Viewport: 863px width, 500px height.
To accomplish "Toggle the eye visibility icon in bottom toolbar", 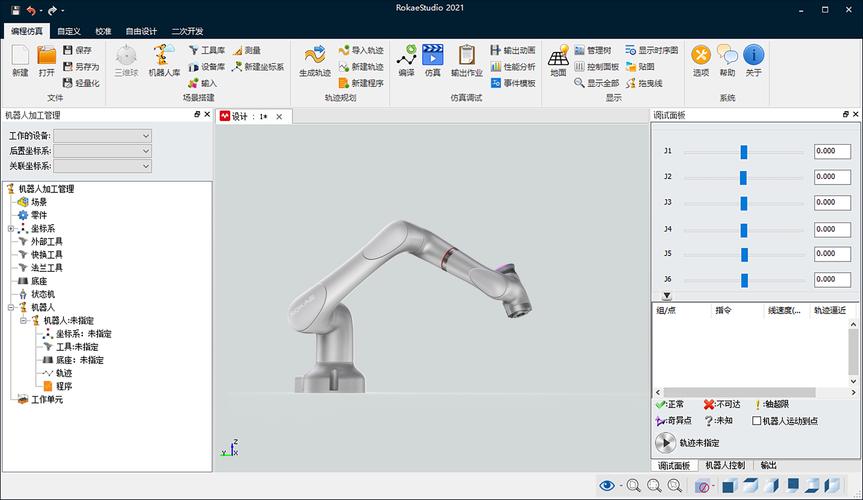I will 607,485.
